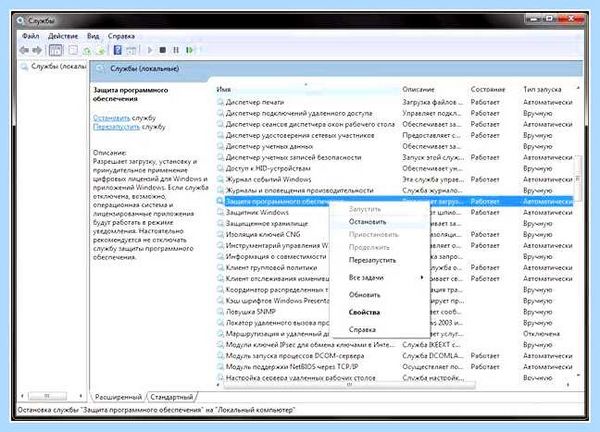Click the Restart service green toolbar icon
The height and width of the screenshot is (432, 600).
(189, 50)
